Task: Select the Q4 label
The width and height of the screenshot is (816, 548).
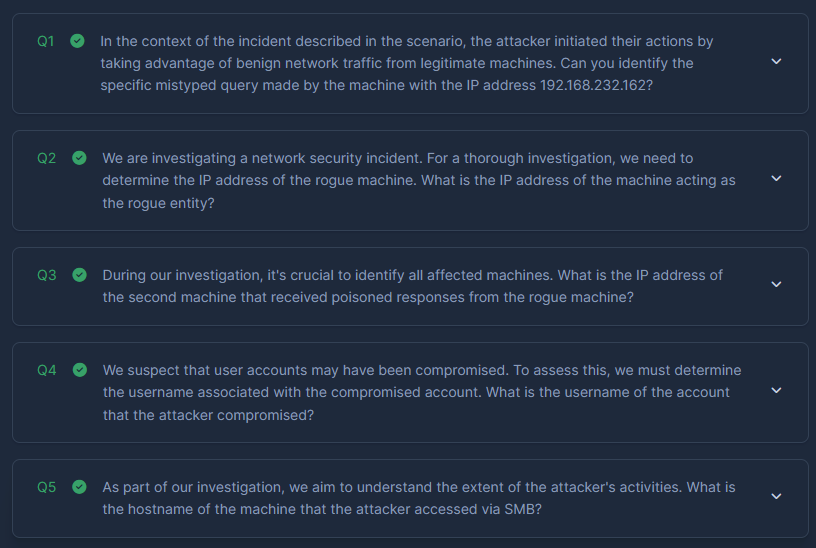Action: point(46,370)
